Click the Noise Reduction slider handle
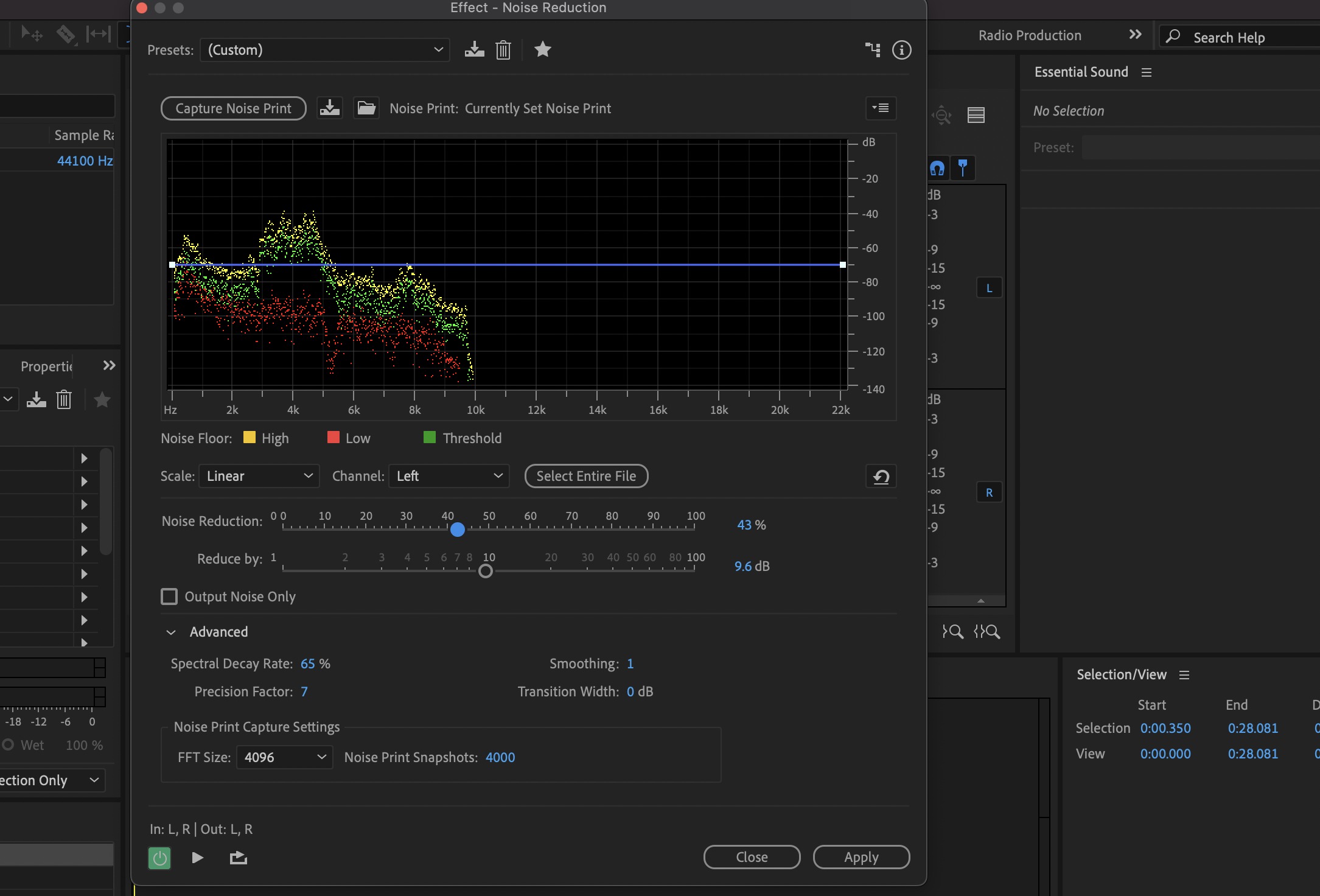The height and width of the screenshot is (896, 1320). point(458,530)
